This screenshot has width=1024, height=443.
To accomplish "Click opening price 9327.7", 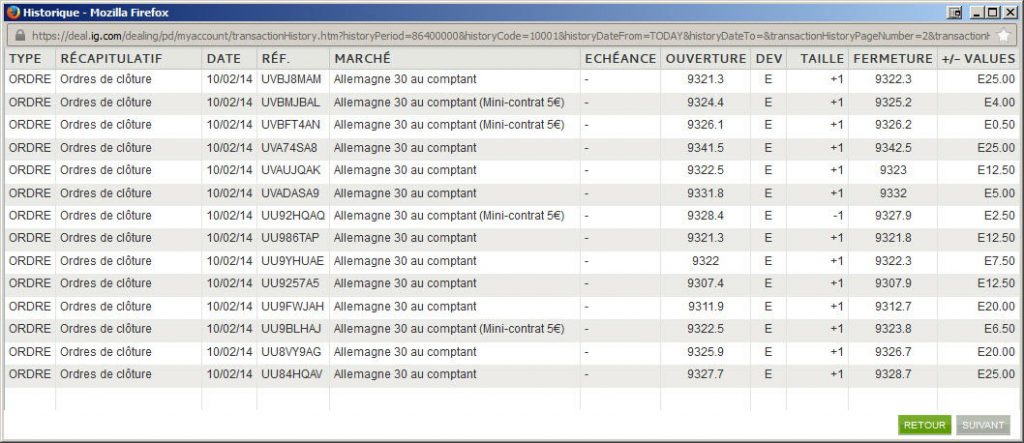I will pyautogui.click(x=705, y=374).
